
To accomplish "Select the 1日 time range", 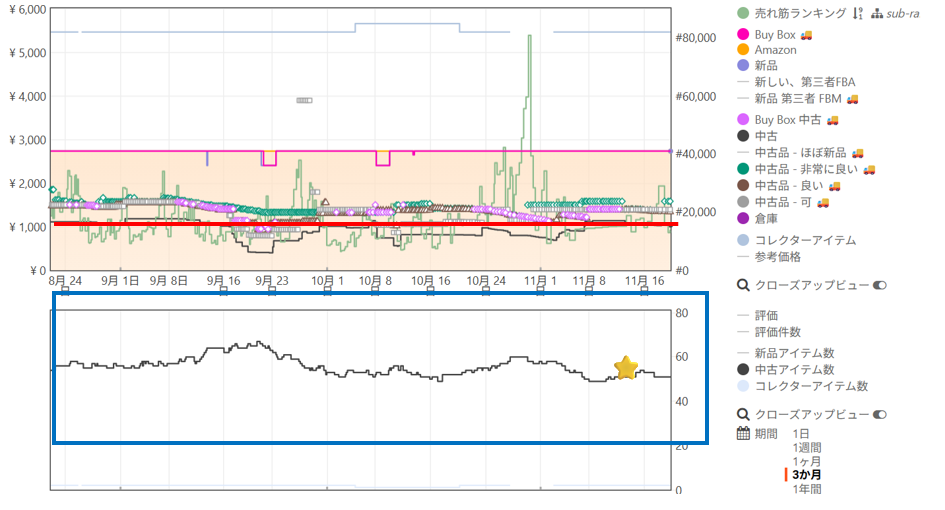I will [x=801, y=433].
